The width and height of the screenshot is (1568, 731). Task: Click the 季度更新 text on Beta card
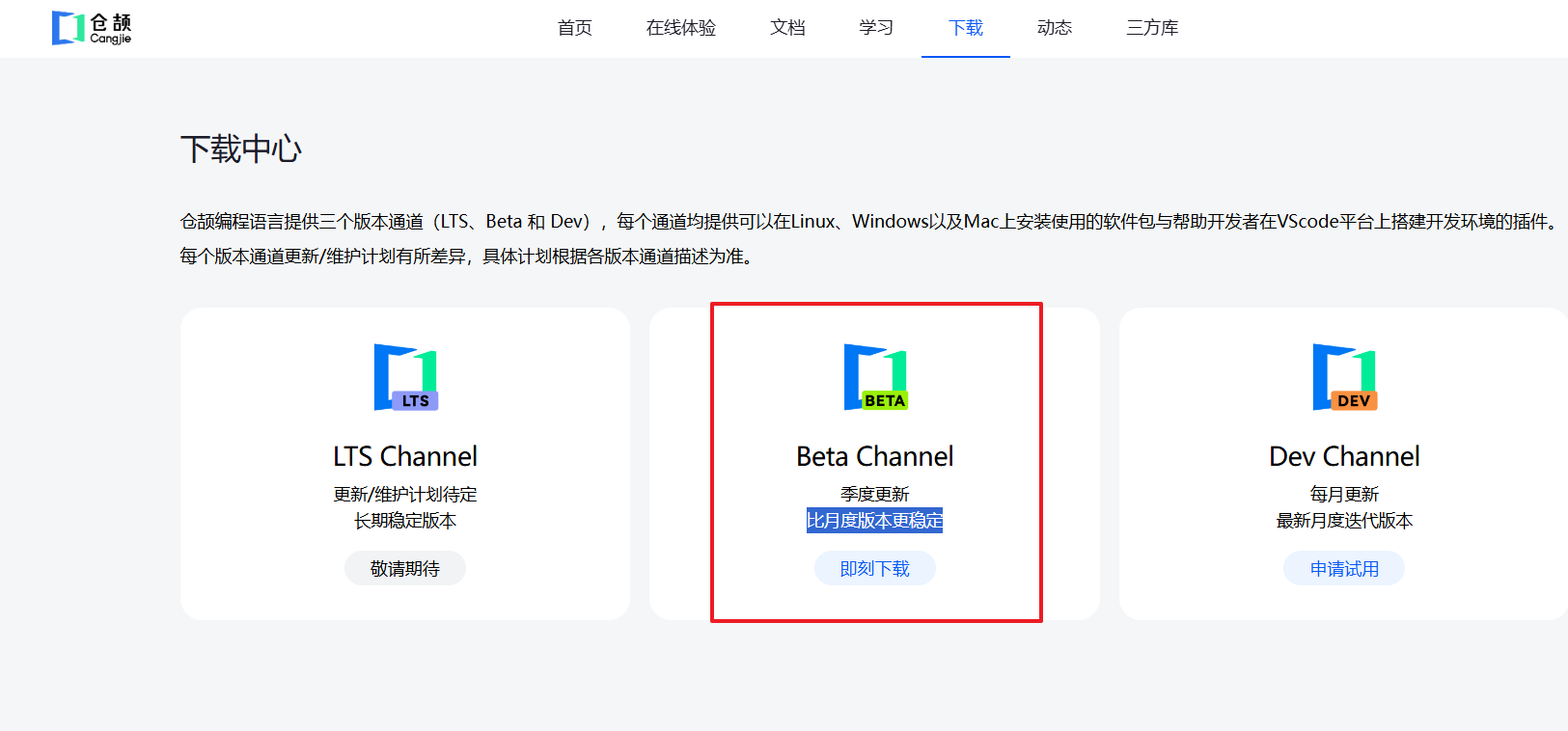click(x=875, y=494)
